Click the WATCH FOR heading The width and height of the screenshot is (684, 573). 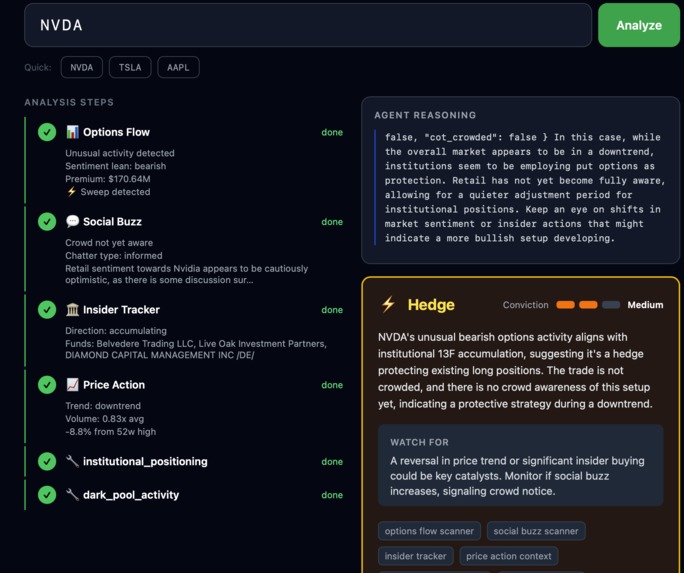click(x=419, y=442)
